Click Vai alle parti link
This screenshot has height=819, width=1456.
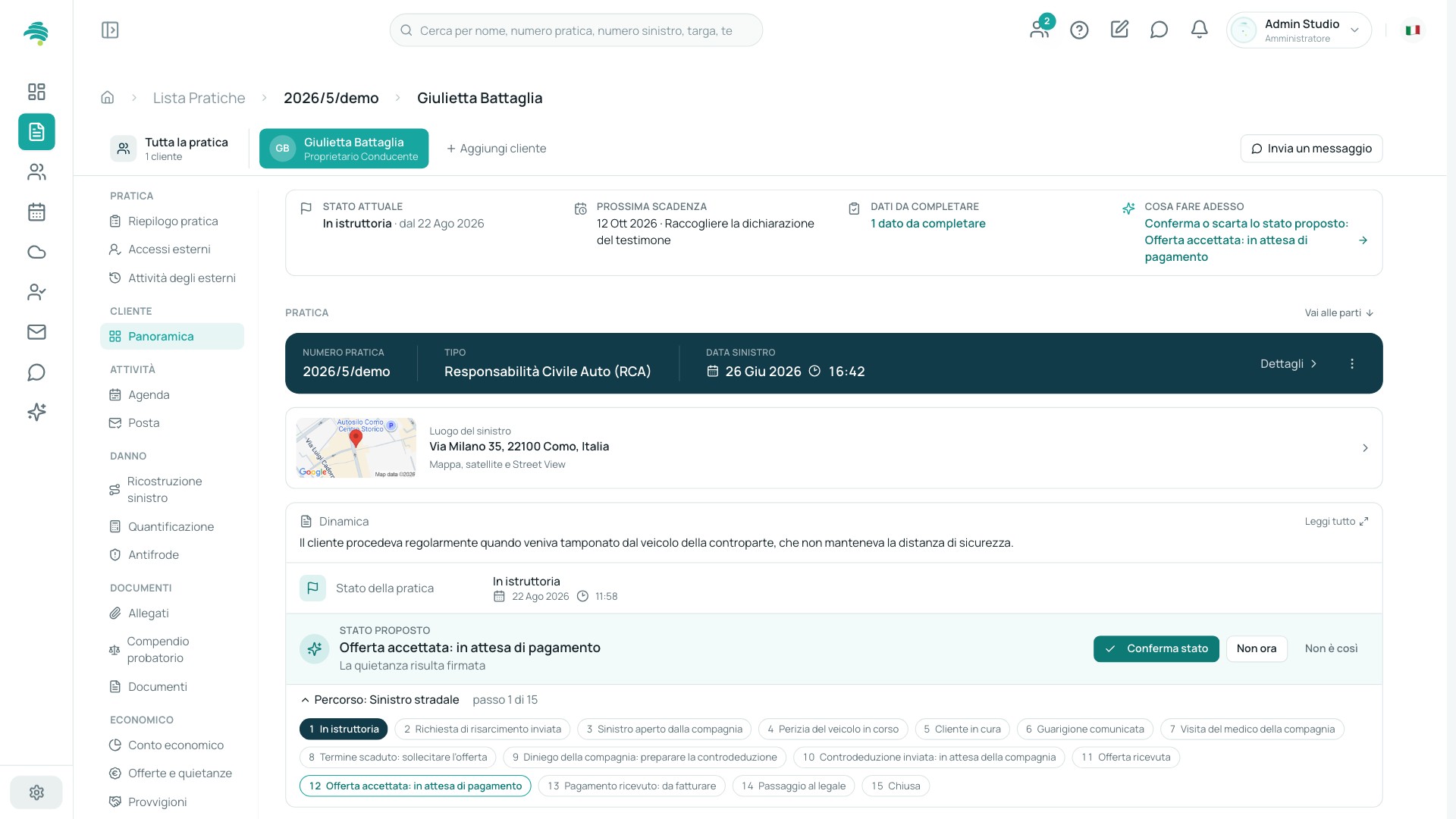[1339, 313]
